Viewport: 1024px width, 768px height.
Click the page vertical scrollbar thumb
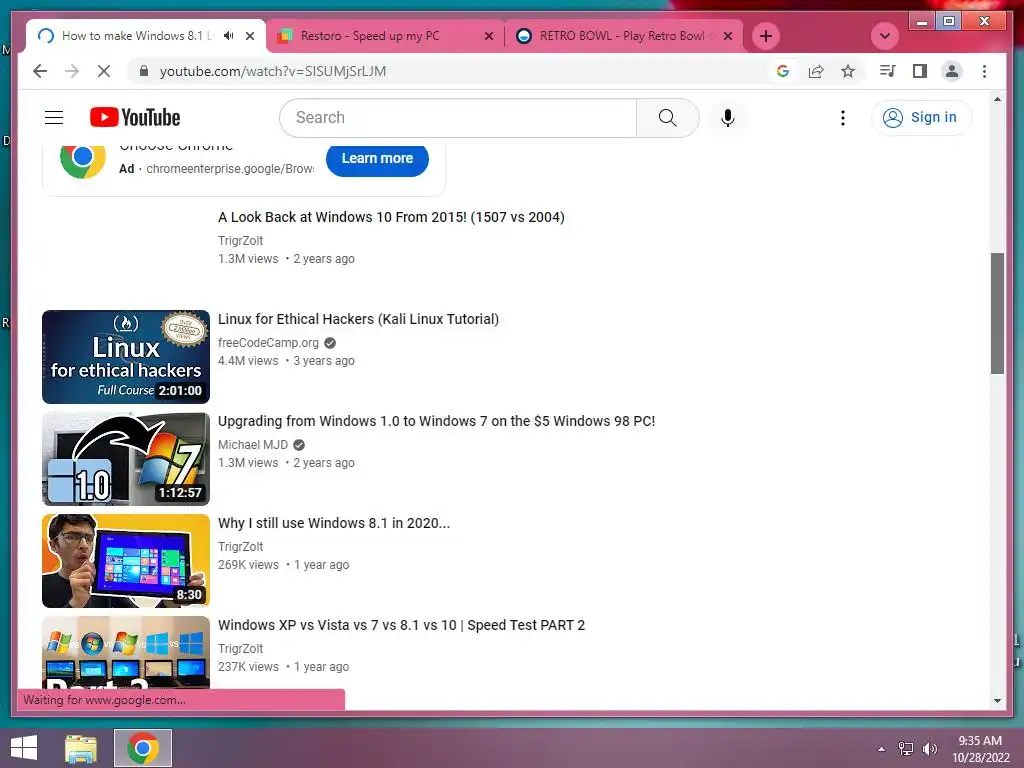coord(997,313)
